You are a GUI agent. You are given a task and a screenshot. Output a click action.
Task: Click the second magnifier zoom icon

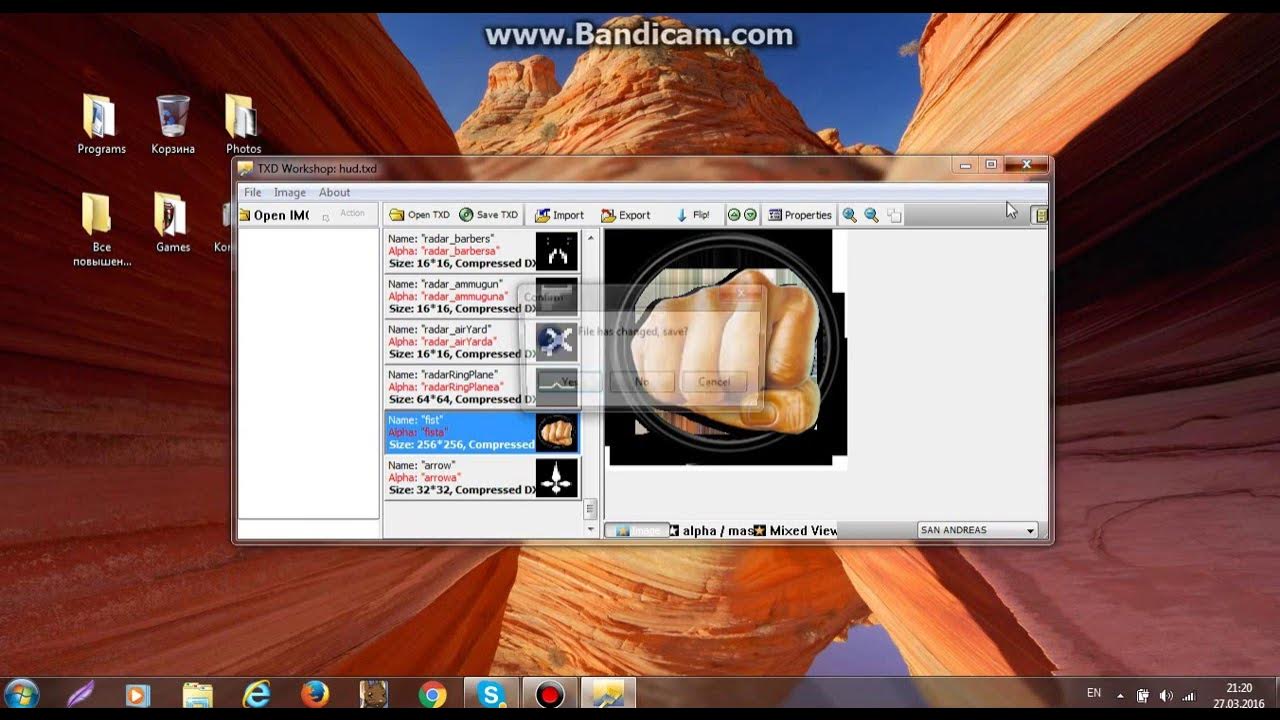pos(871,215)
